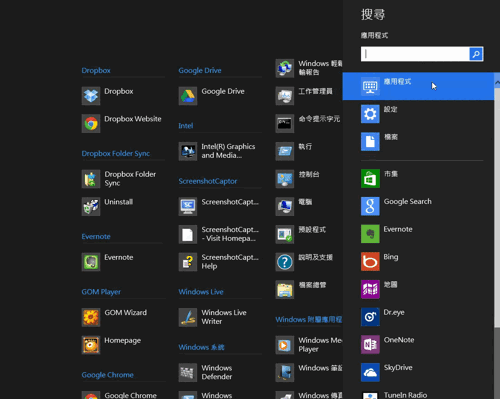The width and height of the screenshot is (500, 399).
Task: Launch Windows Media Player
Action: click(x=309, y=345)
